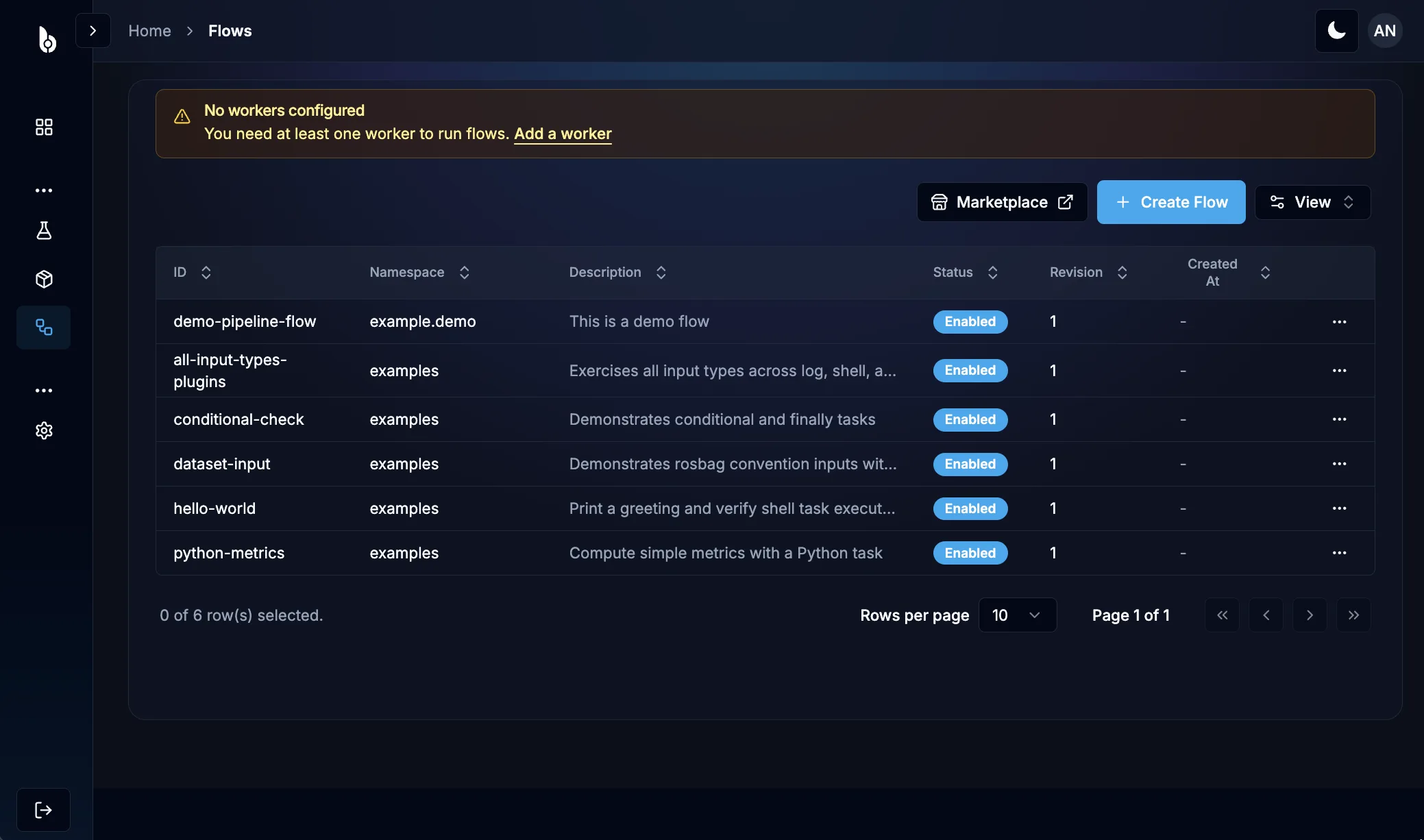Viewport: 1424px width, 840px height.
Task: Click 'Demonstrates conditional and finally tasks' description
Action: pyautogui.click(x=722, y=419)
